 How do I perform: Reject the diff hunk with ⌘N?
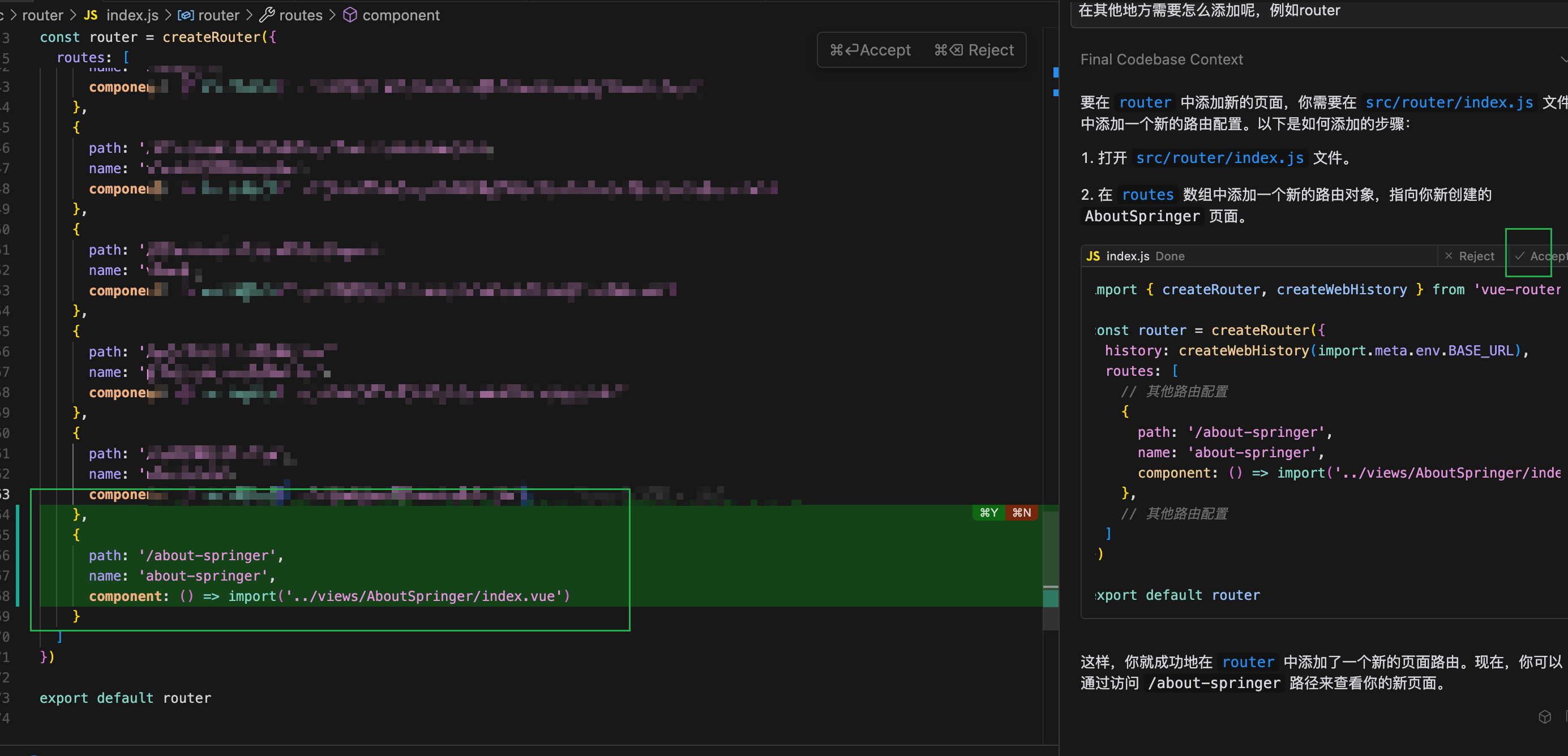click(1021, 513)
